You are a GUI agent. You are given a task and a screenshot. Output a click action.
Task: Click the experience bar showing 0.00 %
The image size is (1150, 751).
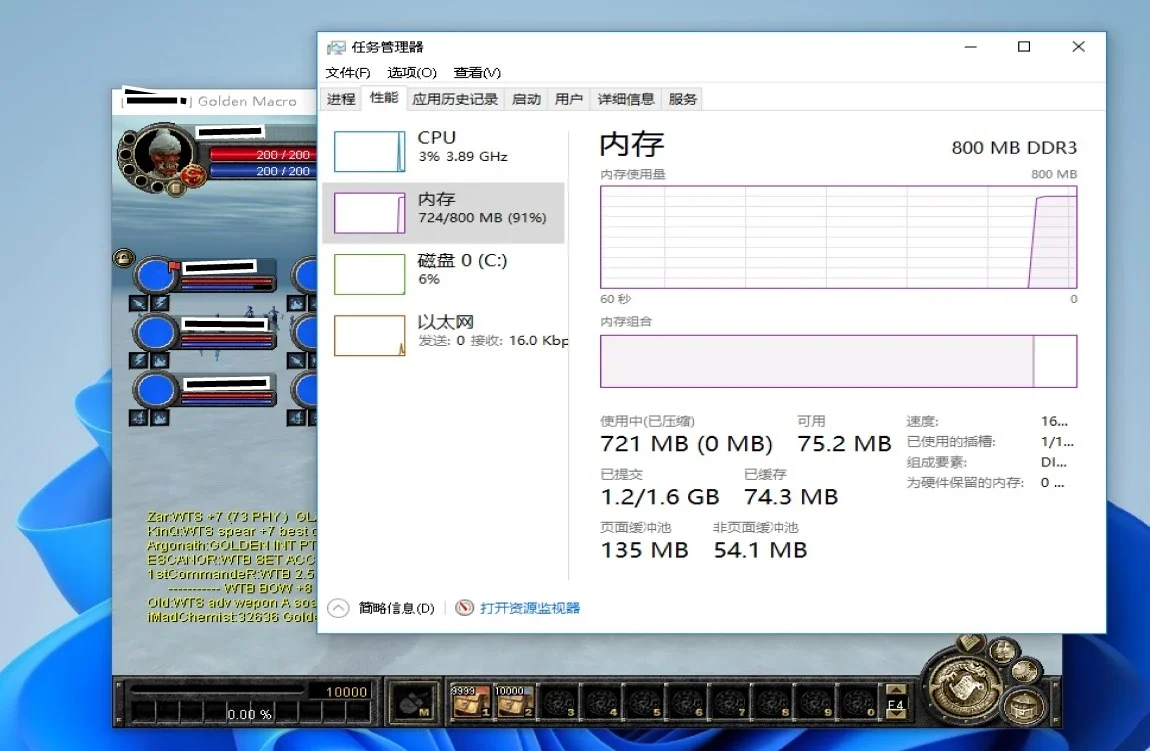click(249, 713)
